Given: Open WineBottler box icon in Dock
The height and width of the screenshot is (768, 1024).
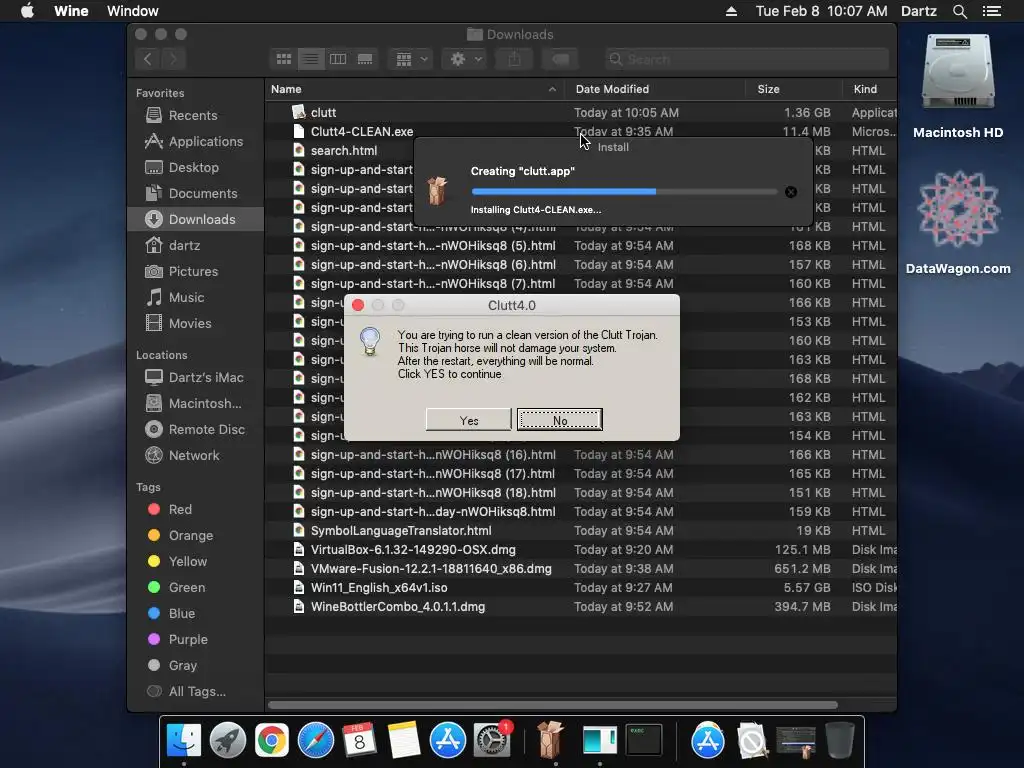Looking at the screenshot, I should click(551, 741).
